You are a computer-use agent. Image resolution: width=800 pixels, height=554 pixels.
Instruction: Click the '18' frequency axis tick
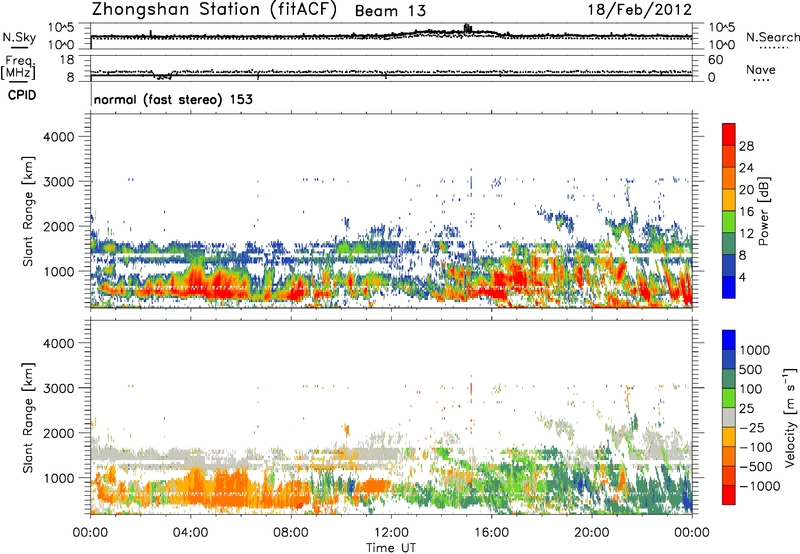66,60
